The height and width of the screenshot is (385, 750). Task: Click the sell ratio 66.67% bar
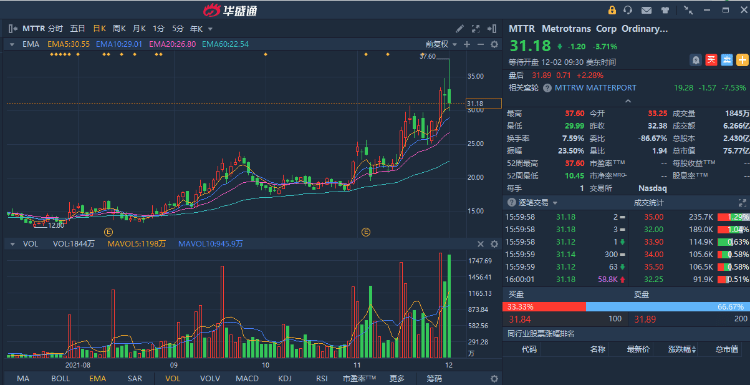pyautogui.click(x=668, y=307)
